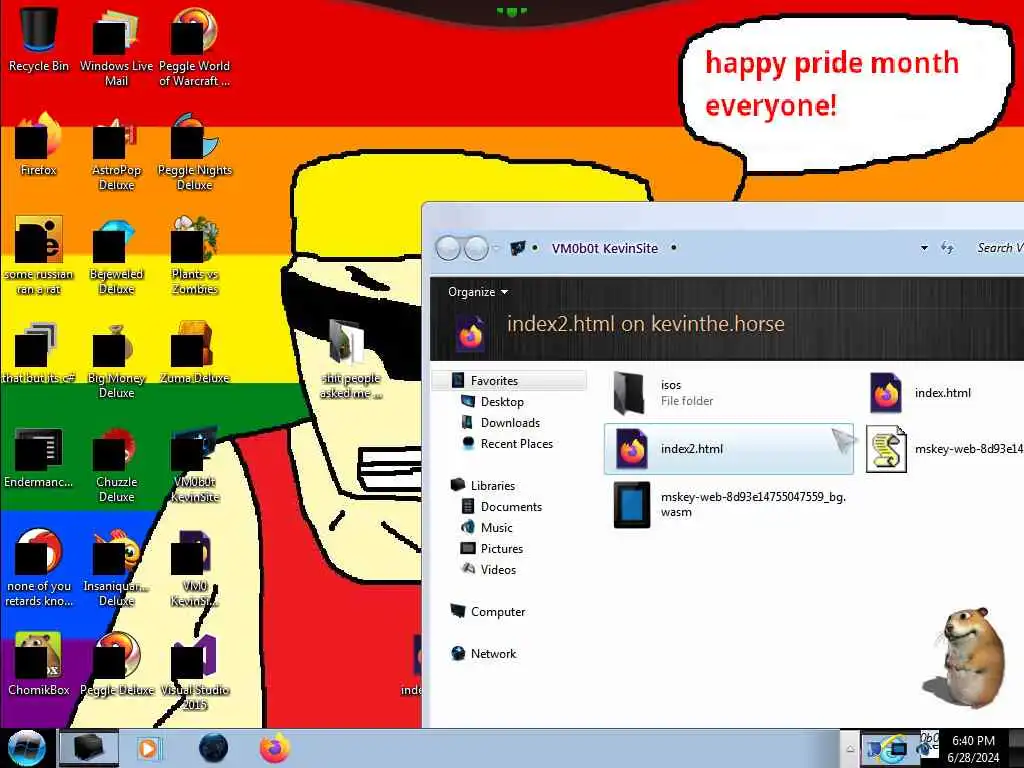The image size is (1024, 768).
Task: Launch Big Money Deluxe desktop icon
Action: [116, 358]
